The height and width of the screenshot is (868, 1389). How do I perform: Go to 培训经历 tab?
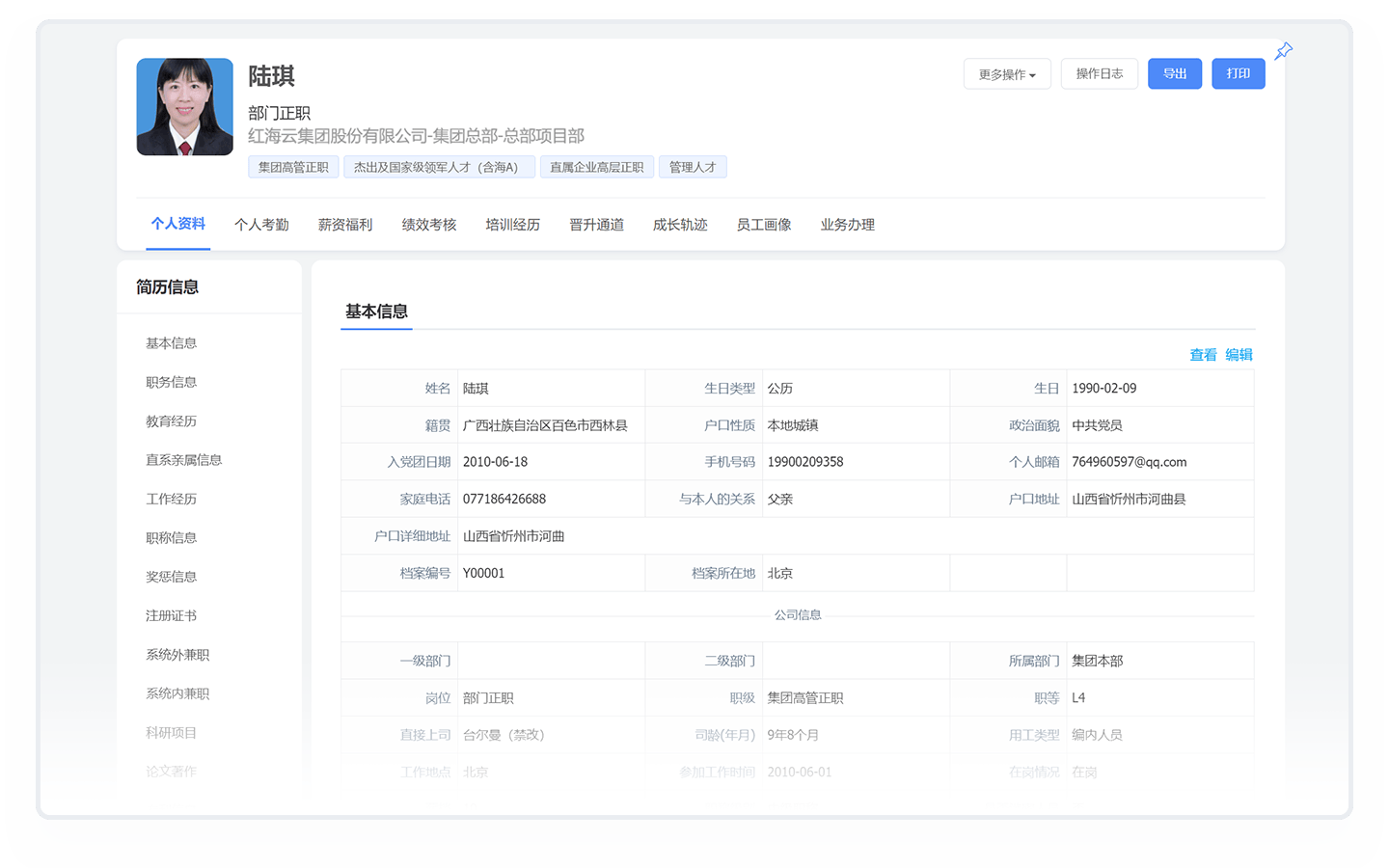click(513, 225)
